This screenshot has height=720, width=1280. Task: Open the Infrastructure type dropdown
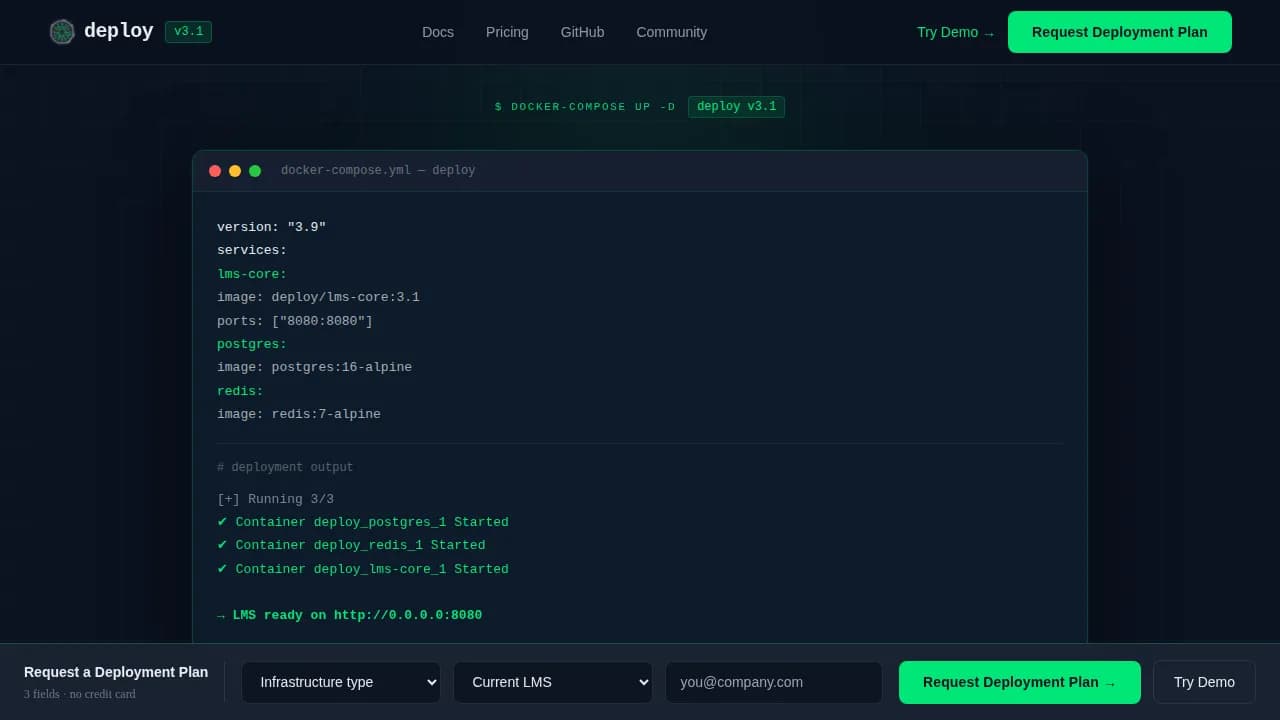(341, 682)
